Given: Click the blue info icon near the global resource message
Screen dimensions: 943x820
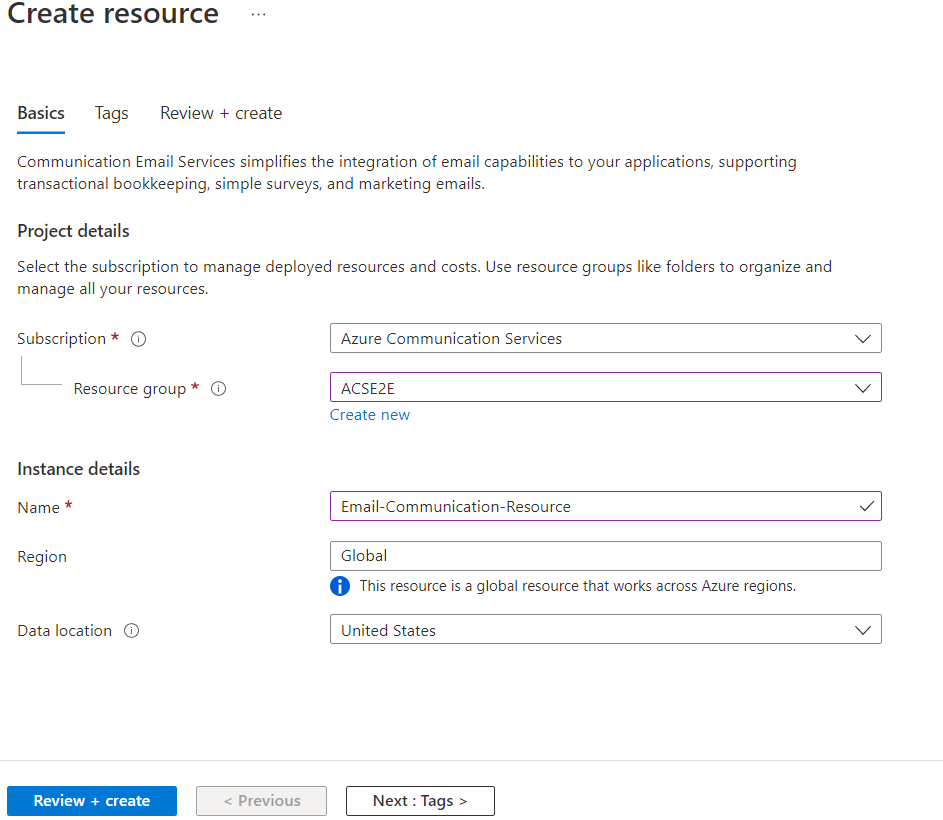Looking at the screenshot, I should (x=341, y=586).
